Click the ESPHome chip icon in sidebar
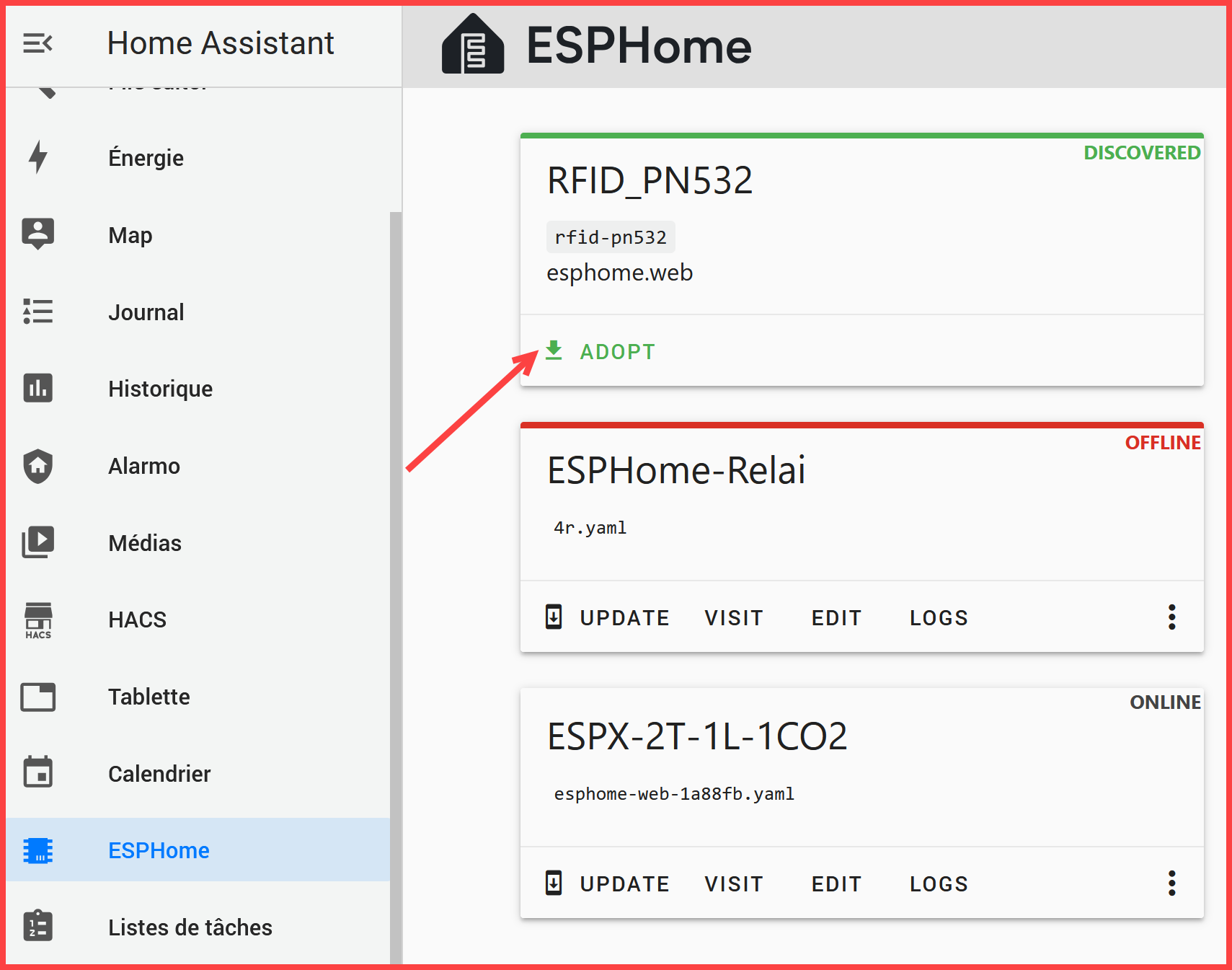 (38, 850)
